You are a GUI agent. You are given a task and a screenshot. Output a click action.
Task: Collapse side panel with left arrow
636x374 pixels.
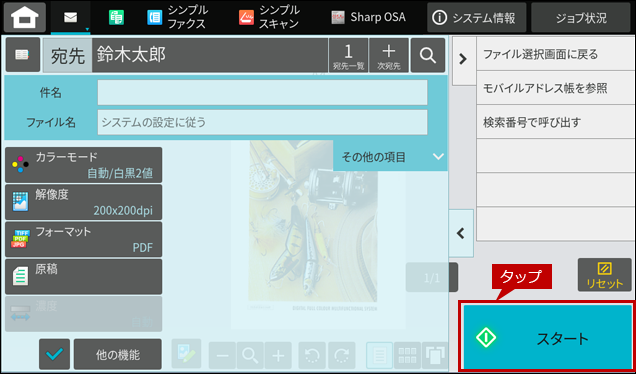pos(461,233)
